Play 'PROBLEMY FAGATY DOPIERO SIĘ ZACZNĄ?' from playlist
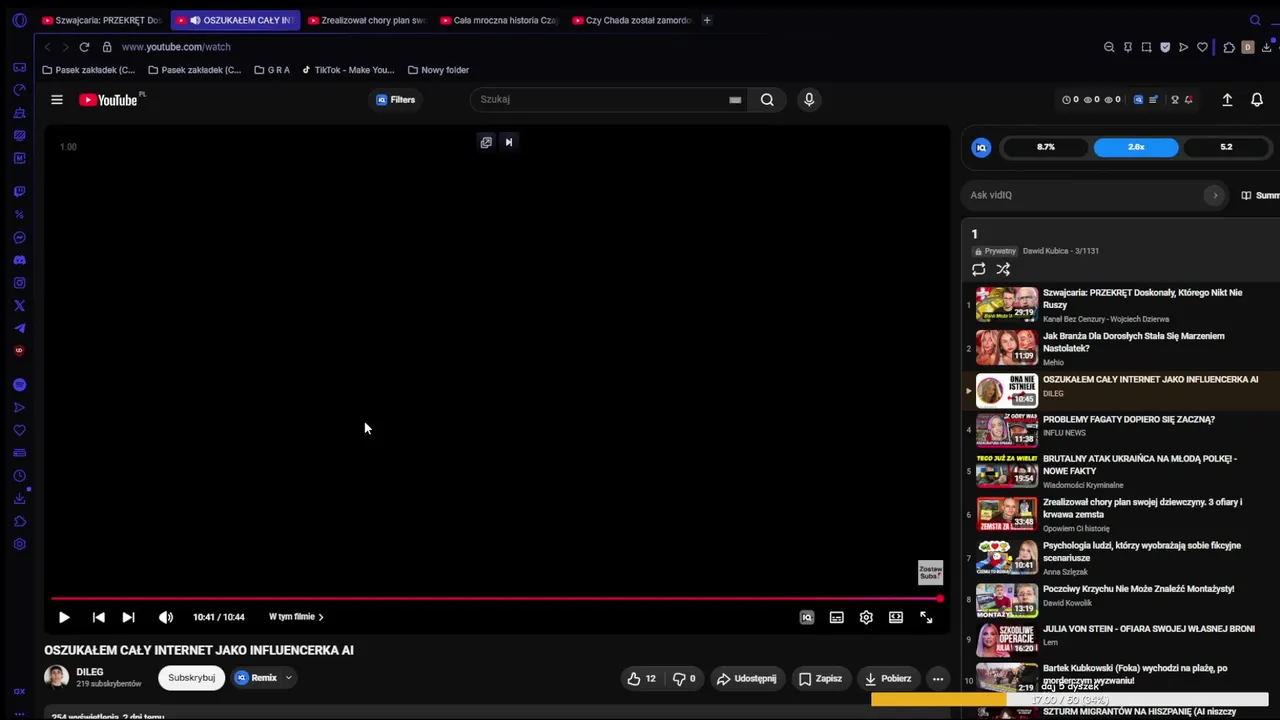The image size is (1280, 720). (x=1121, y=430)
